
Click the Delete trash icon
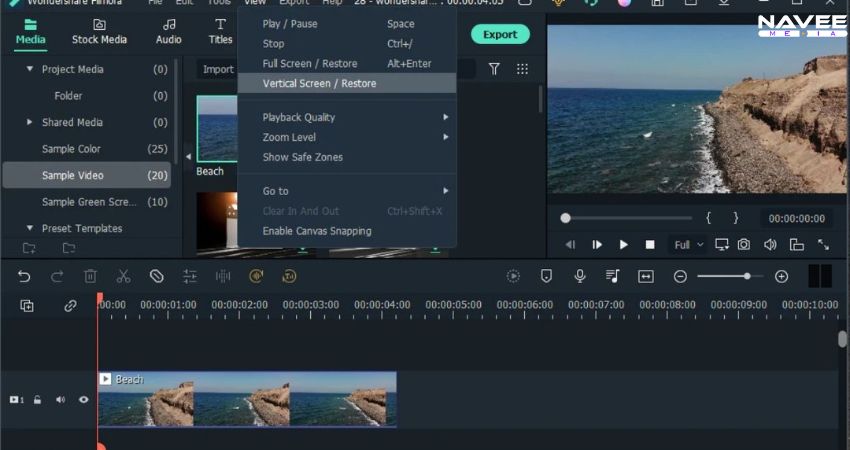91,277
